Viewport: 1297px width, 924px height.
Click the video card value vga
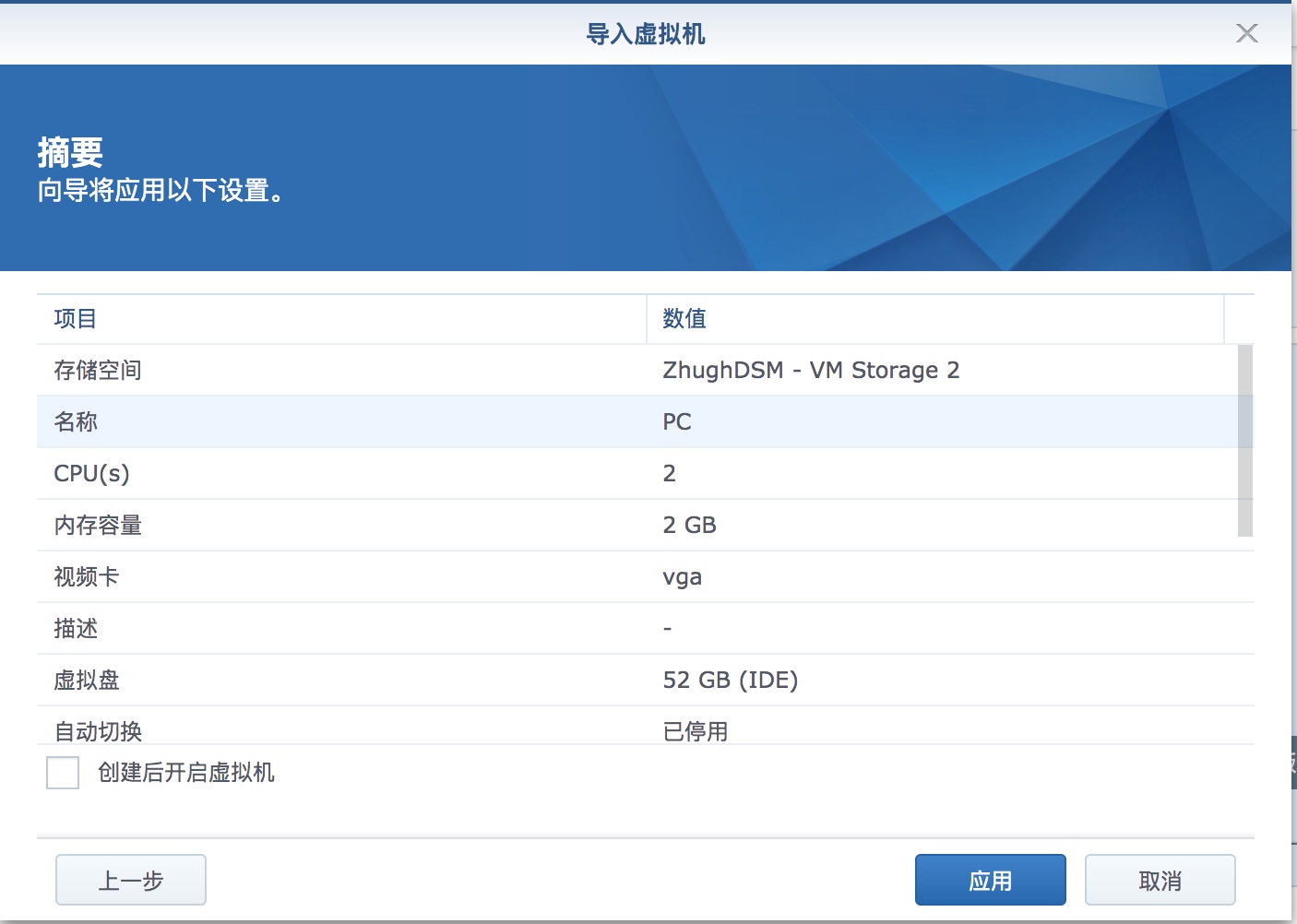point(682,578)
